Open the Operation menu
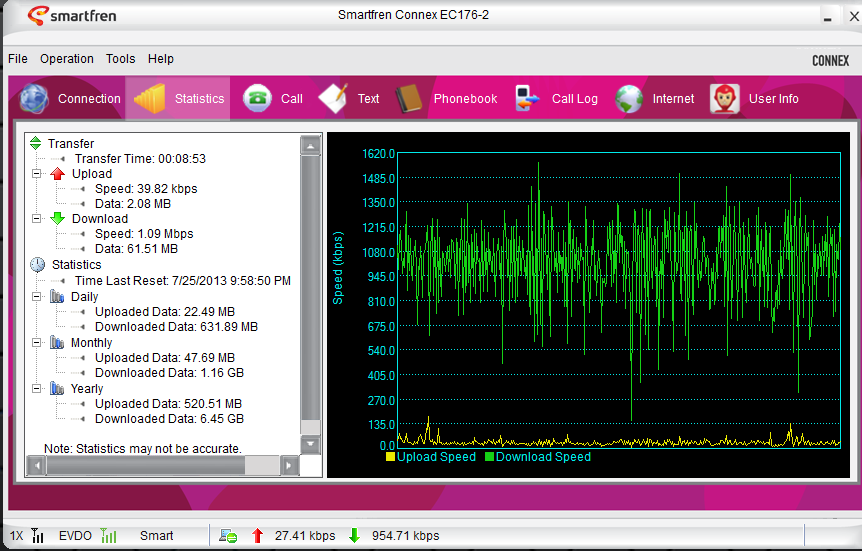This screenshot has height=551, width=862. [x=67, y=59]
